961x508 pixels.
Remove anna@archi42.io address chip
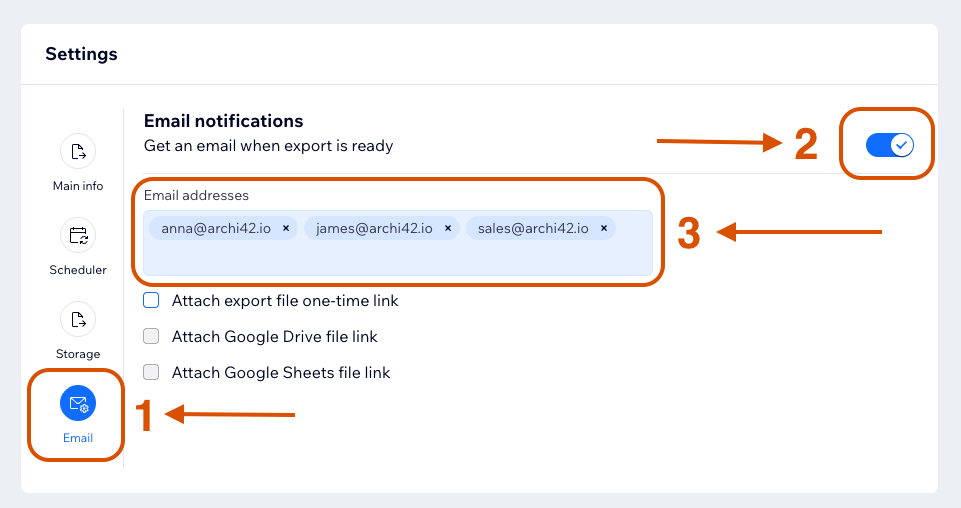tap(286, 228)
